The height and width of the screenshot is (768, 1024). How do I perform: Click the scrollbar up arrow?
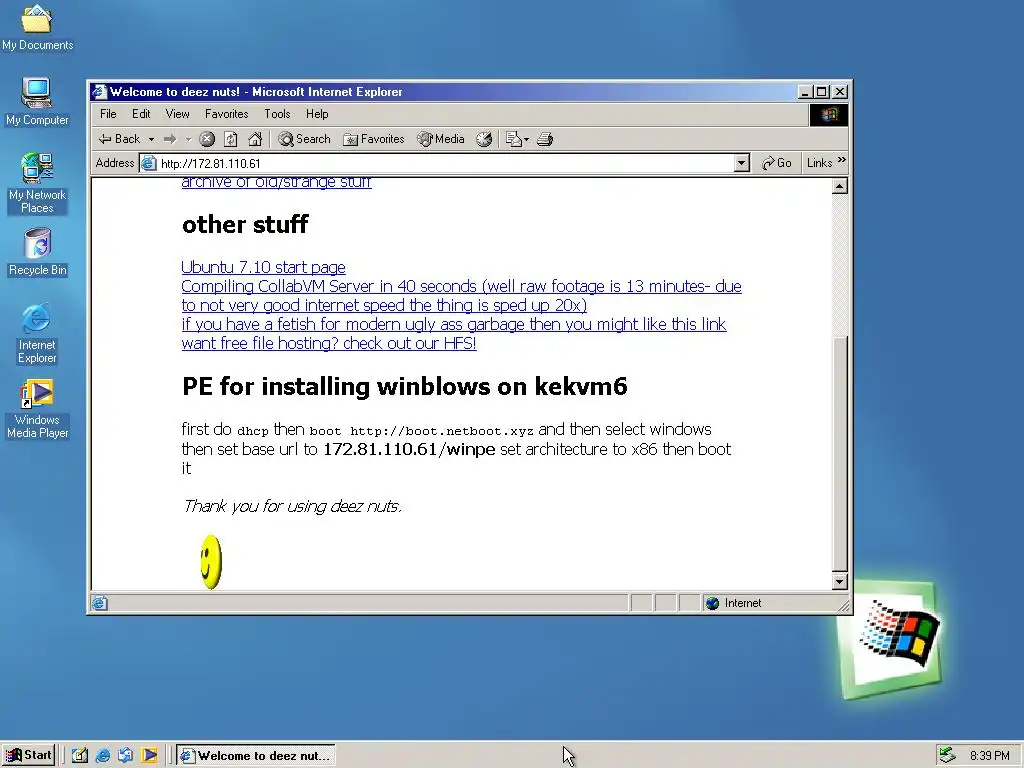[x=840, y=187]
